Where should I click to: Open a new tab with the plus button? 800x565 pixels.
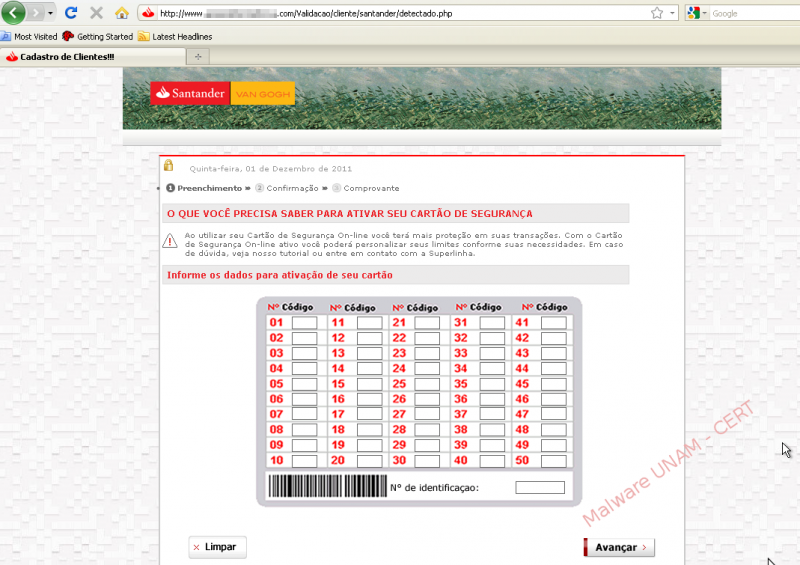point(198,57)
